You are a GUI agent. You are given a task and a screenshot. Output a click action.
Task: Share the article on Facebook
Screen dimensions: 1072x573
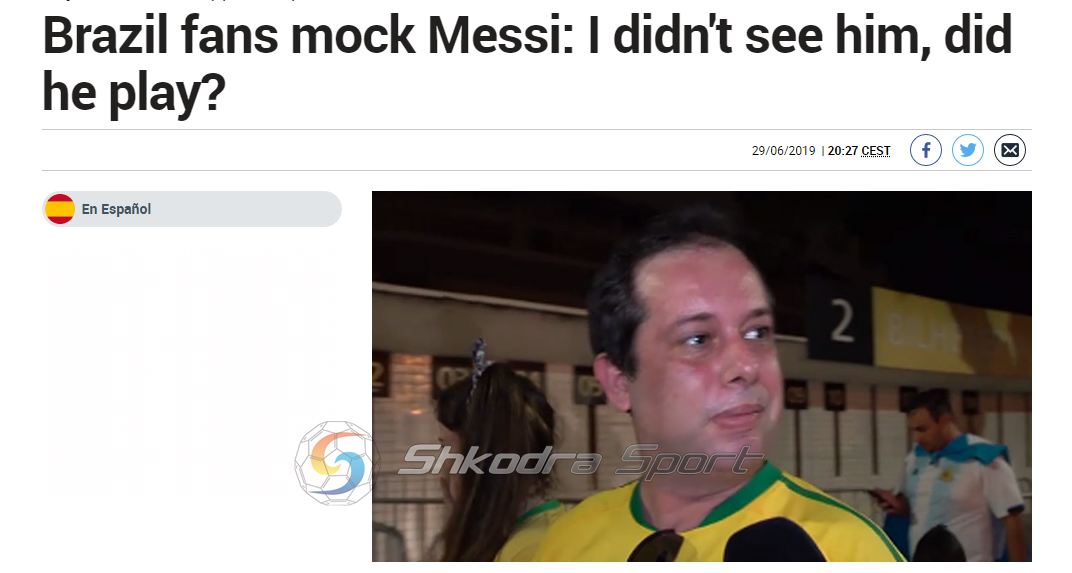pos(926,150)
